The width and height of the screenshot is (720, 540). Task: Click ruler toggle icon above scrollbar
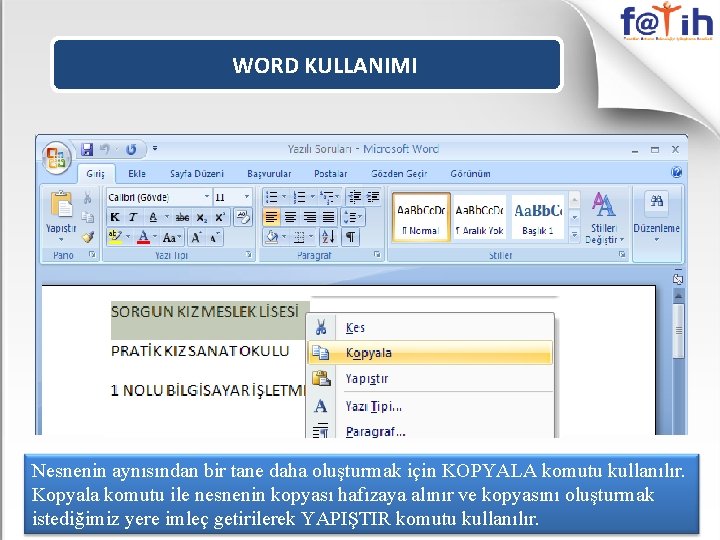pyautogui.click(x=678, y=279)
